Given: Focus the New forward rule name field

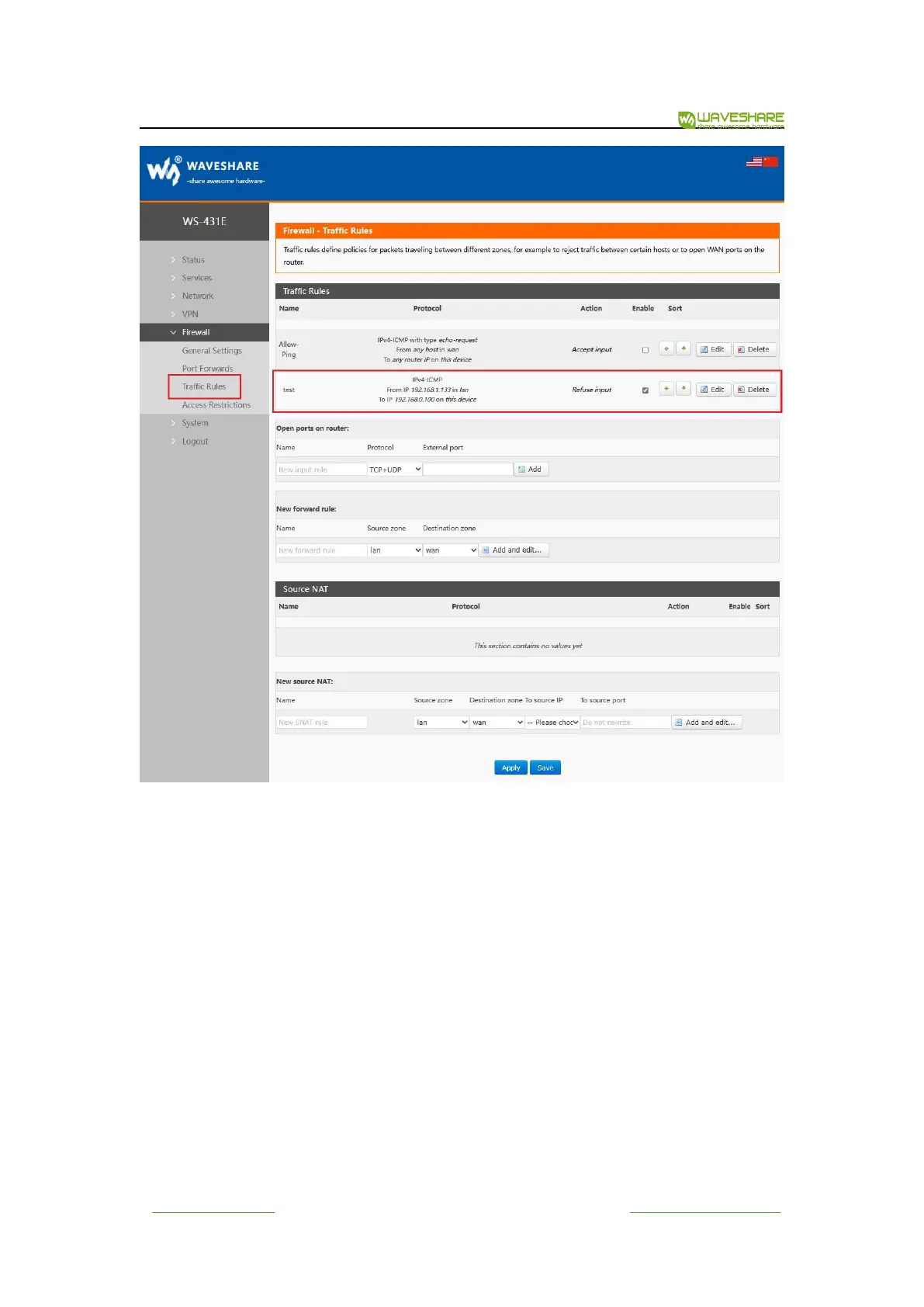Looking at the screenshot, I should pyautogui.click(x=321, y=550).
